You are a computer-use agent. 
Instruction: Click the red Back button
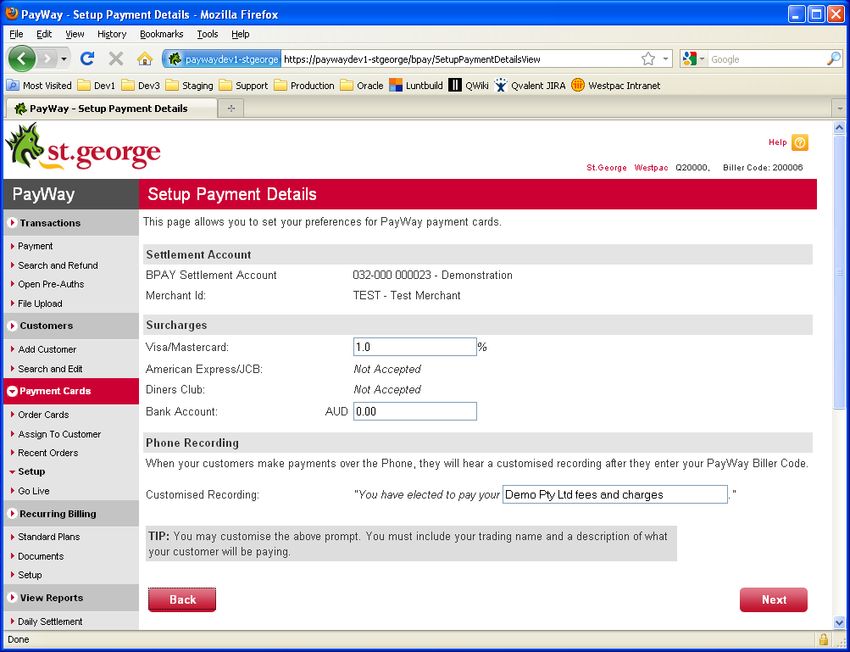182,599
